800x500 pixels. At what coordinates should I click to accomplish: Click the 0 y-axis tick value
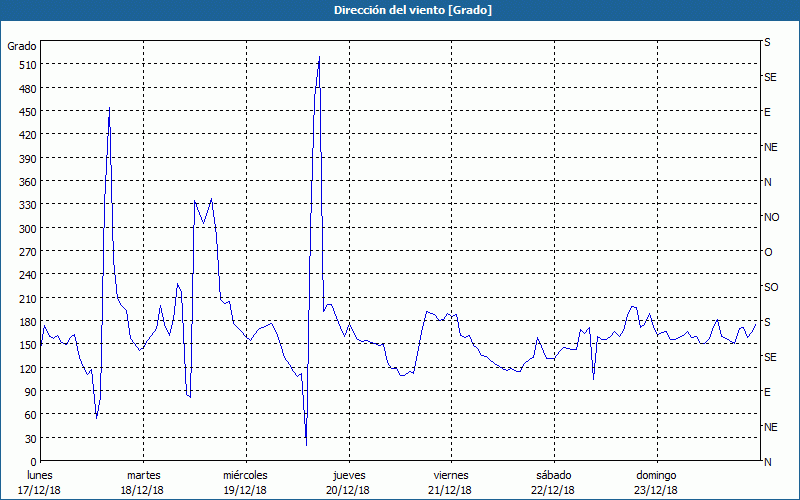(x=34, y=462)
